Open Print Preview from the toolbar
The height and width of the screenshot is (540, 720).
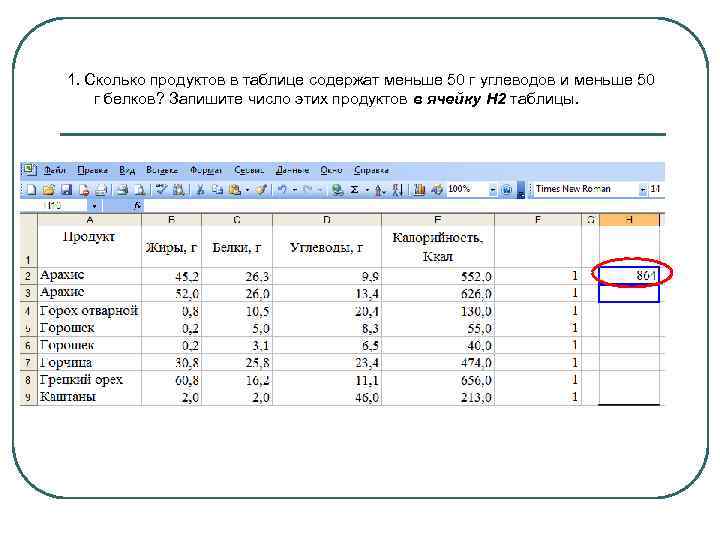140,190
